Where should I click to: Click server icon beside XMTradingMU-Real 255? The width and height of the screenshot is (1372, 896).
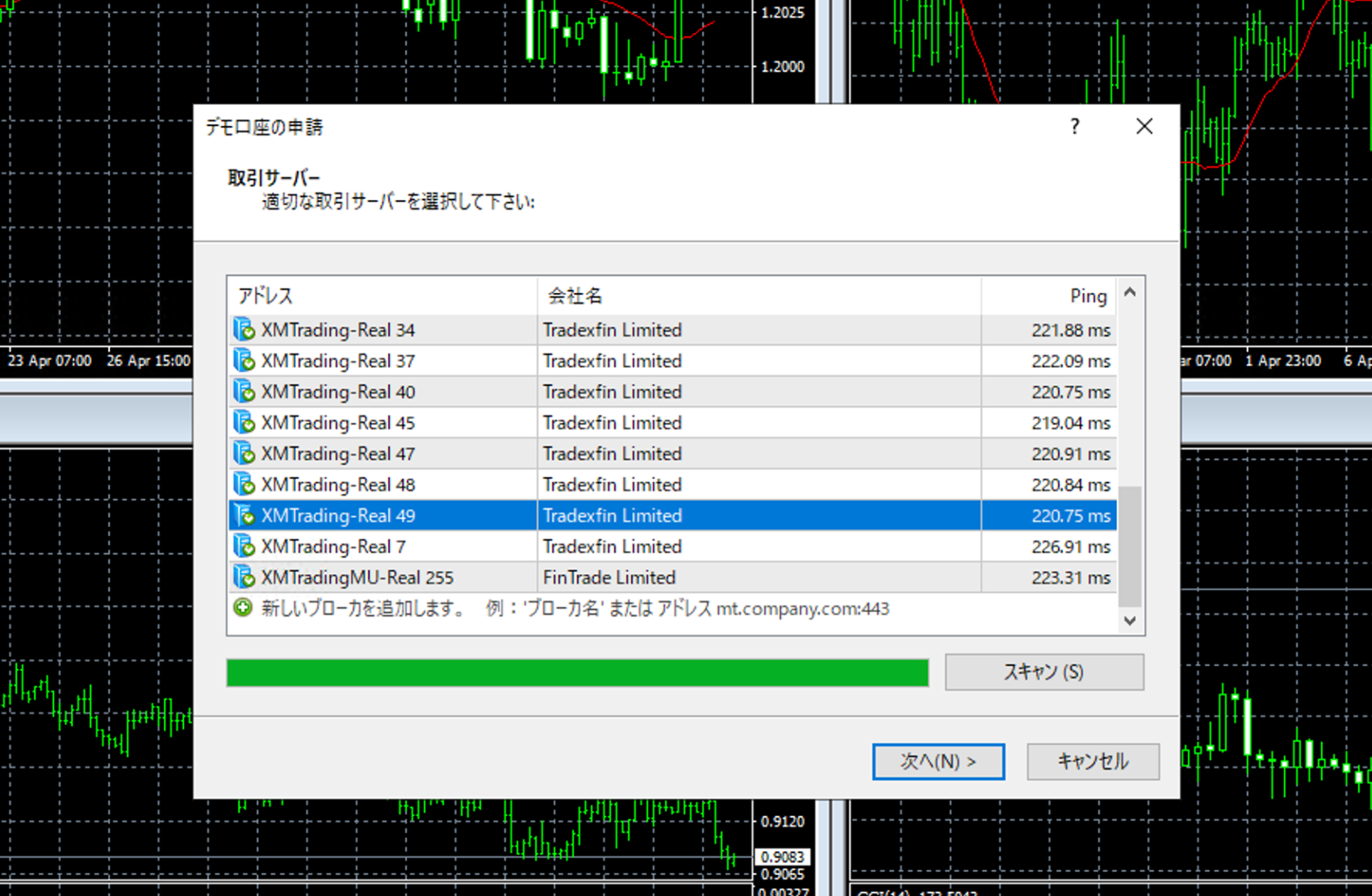tap(244, 577)
